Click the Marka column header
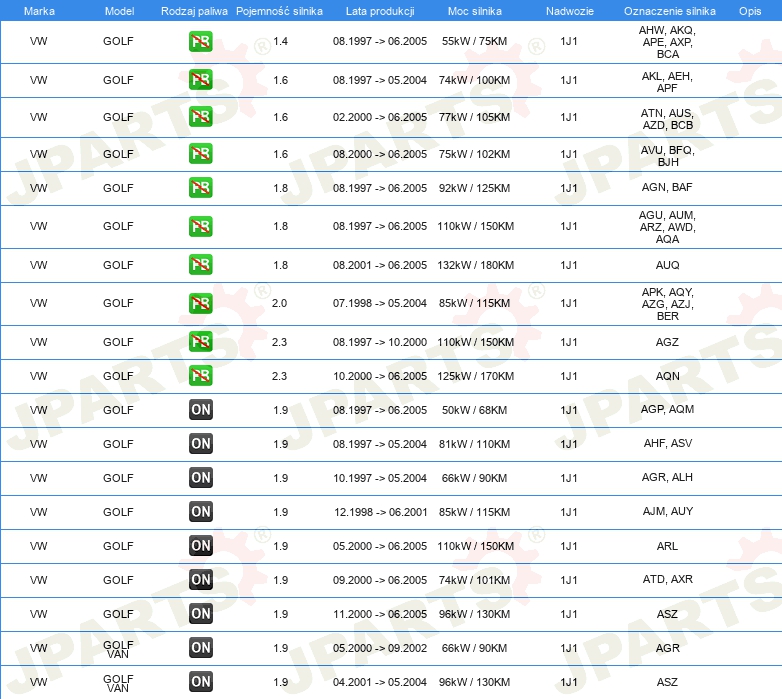This screenshot has width=782, height=699. click(x=39, y=11)
